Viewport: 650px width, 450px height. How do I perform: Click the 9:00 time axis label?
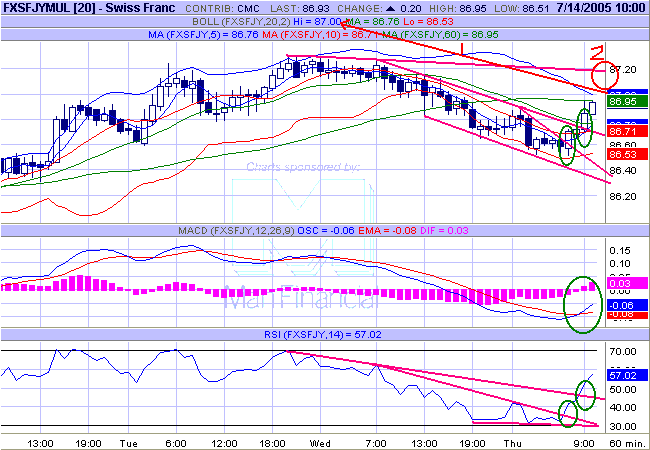[x=585, y=444]
